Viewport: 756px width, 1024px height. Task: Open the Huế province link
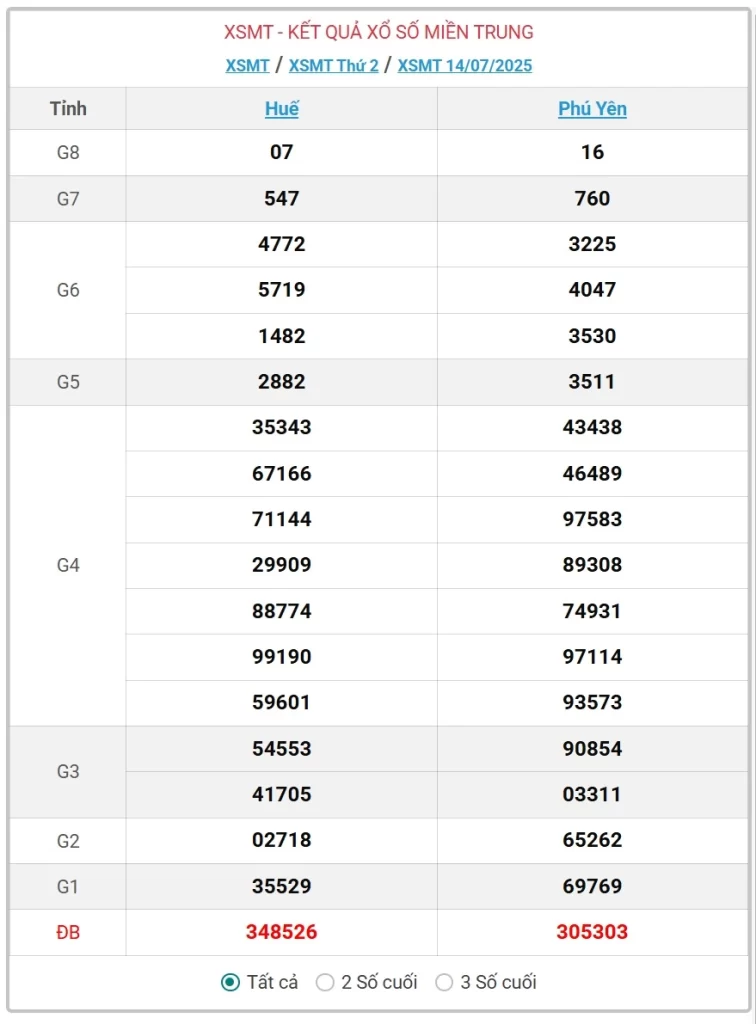[x=282, y=109]
